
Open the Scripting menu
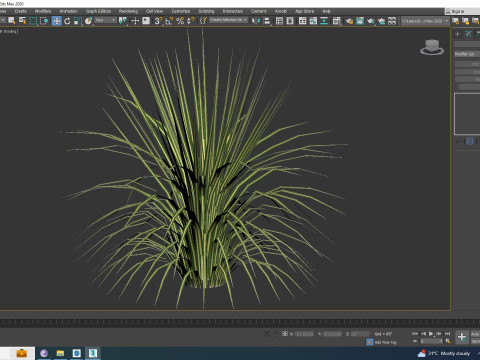click(x=206, y=11)
